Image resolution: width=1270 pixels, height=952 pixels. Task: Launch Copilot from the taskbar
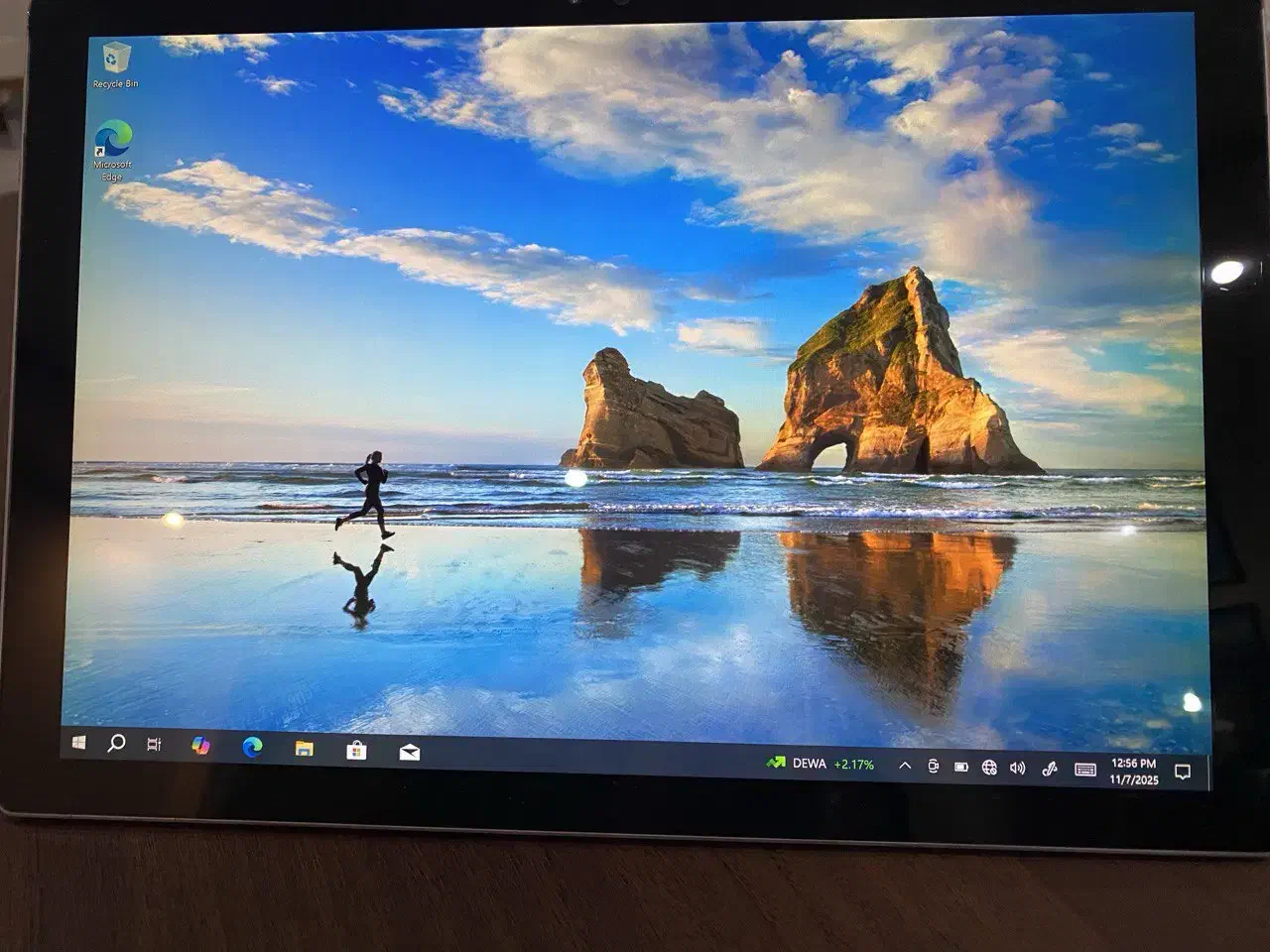pos(201,746)
